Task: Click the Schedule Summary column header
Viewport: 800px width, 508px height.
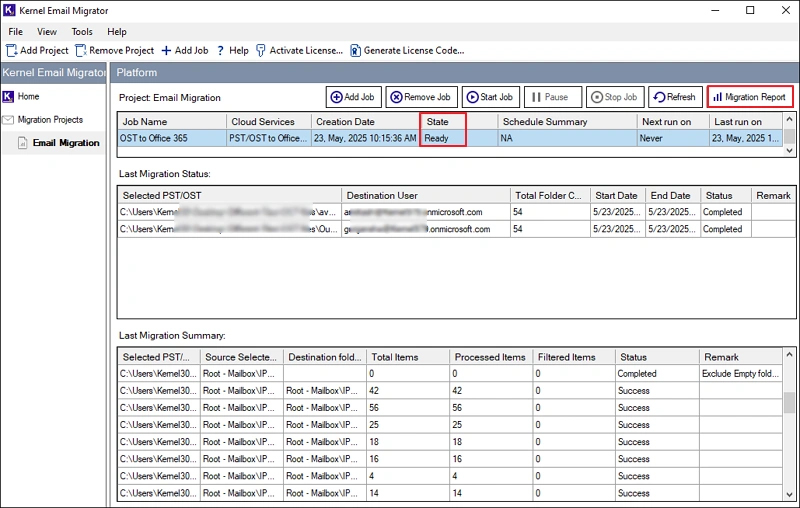Action: point(567,122)
